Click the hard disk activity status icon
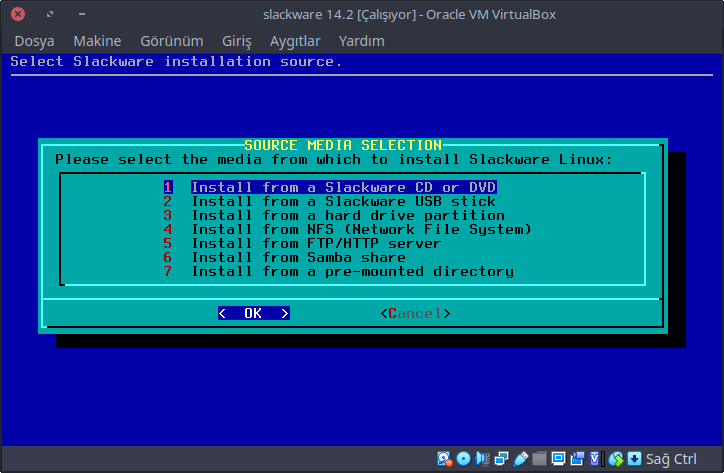 pyautogui.click(x=444, y=459)
